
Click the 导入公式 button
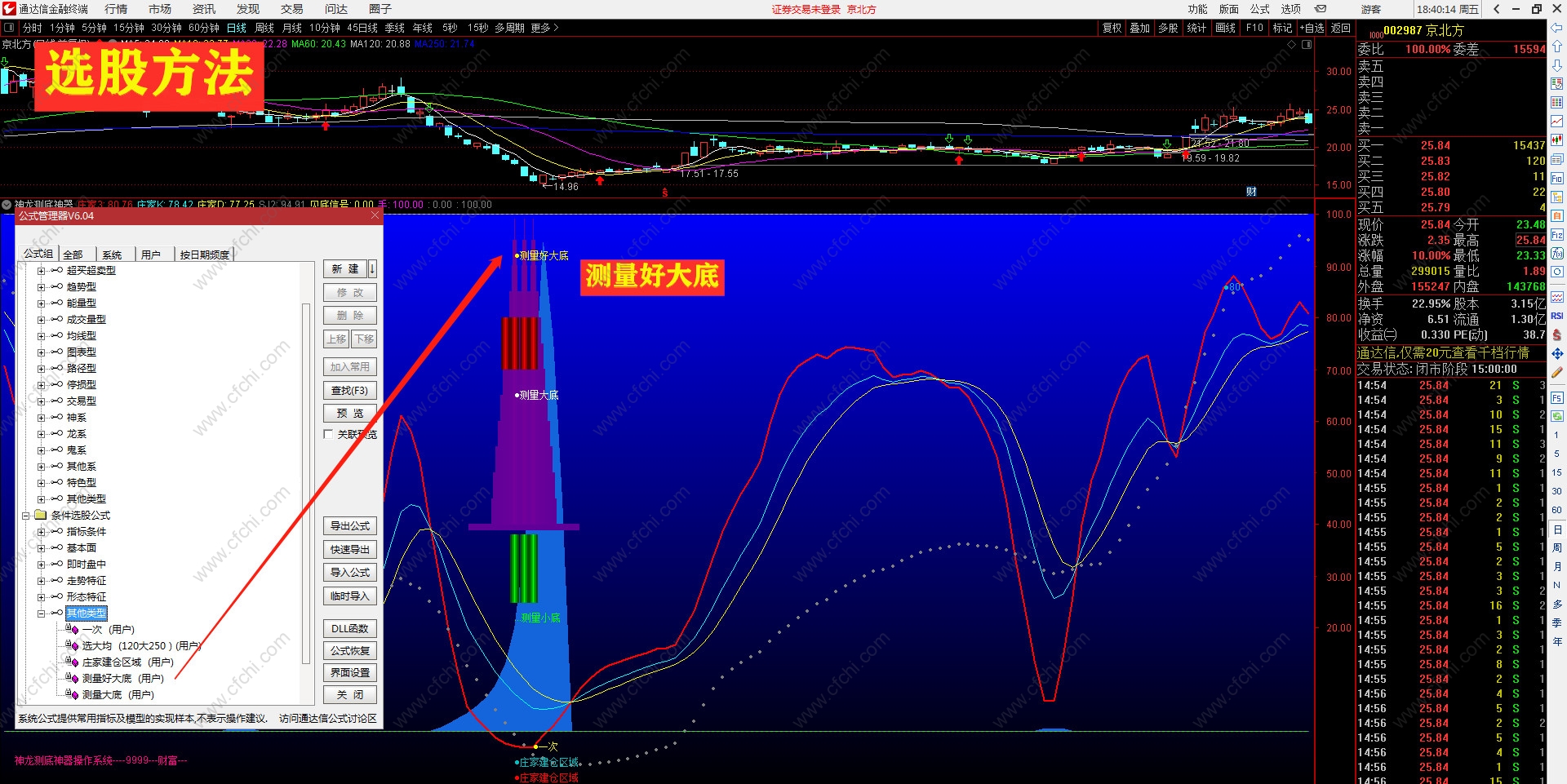click(x=350, y=573)
